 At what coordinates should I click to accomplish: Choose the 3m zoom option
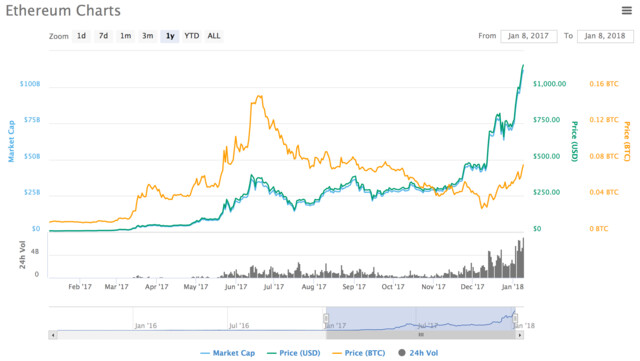[148, 36]
